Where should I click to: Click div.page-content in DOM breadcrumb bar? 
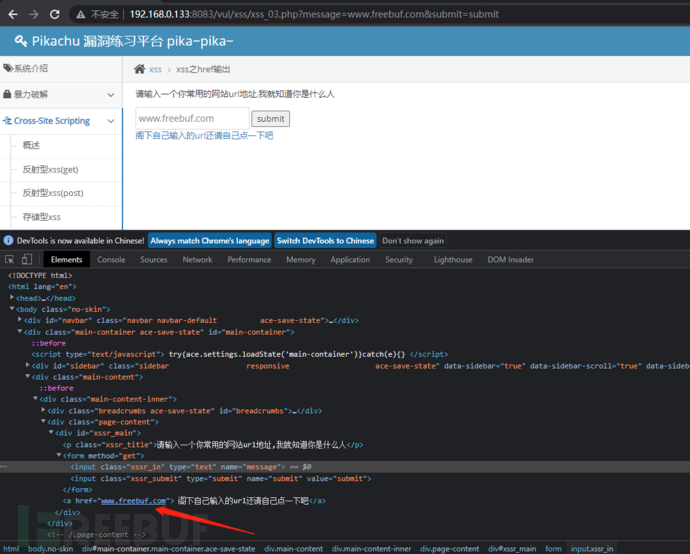(x=449, y=549)
